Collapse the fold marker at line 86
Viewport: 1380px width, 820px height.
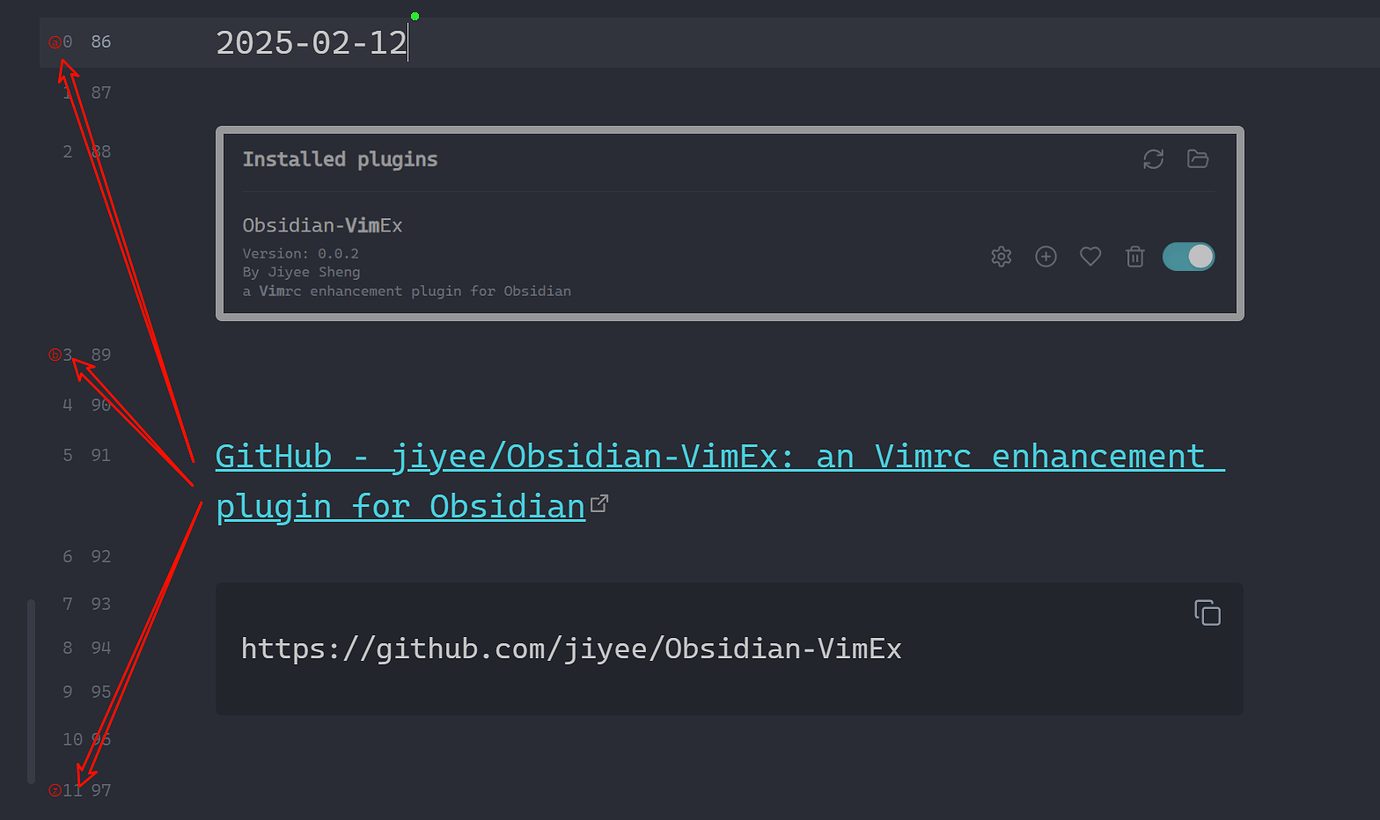(x=55, y=41)
